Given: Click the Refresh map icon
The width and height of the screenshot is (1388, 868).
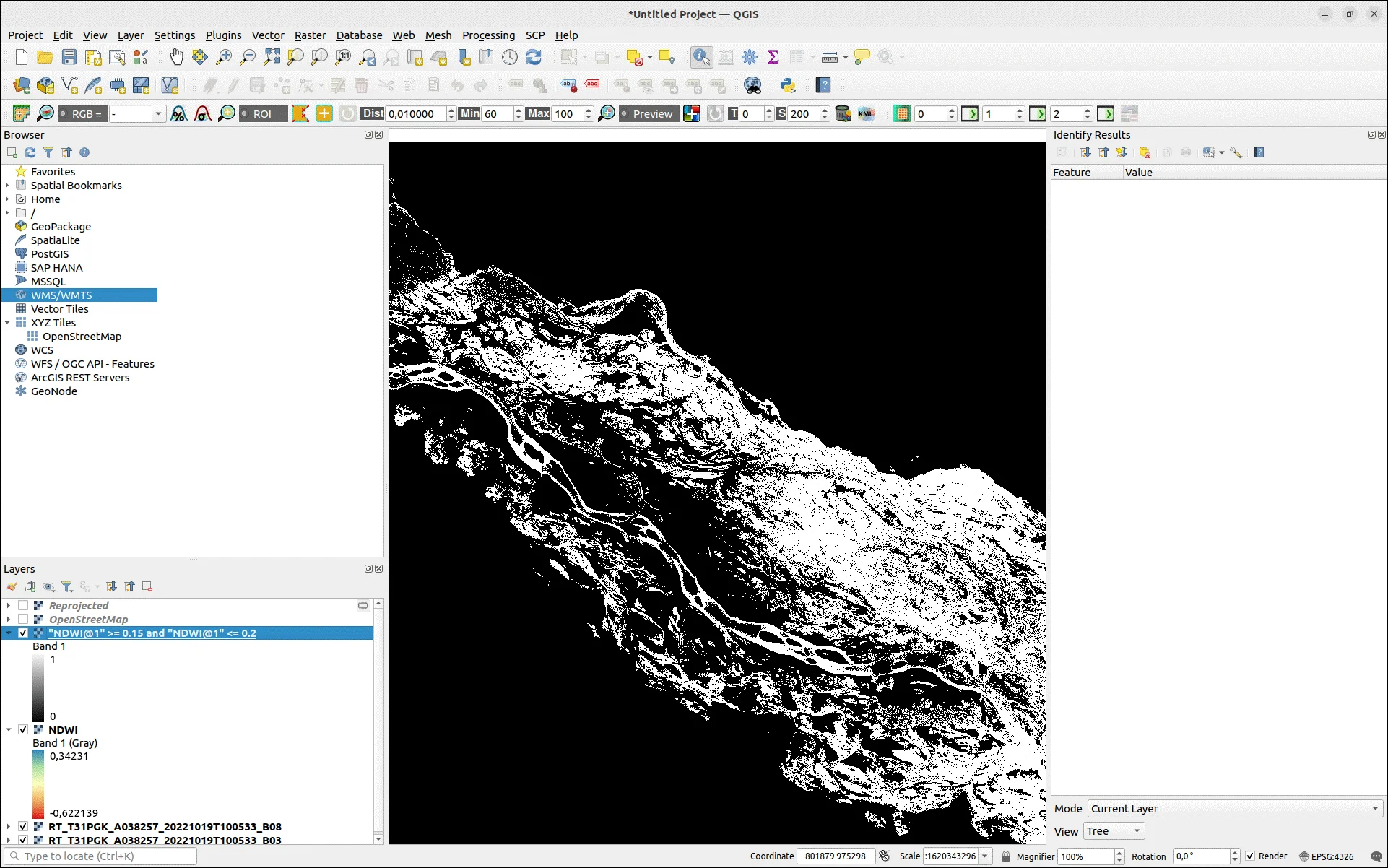Looking at the screenshot, I should [534, 57].
